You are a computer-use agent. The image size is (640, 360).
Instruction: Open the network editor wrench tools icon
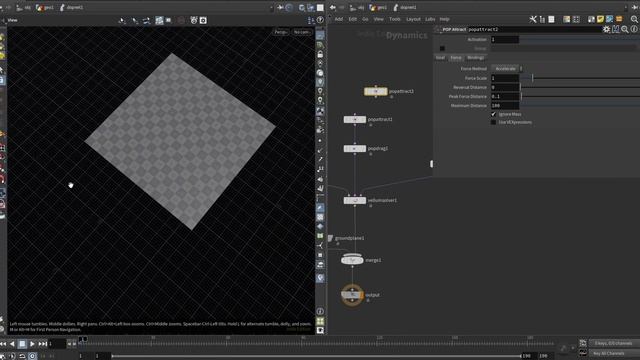click(x=533, y=19)
